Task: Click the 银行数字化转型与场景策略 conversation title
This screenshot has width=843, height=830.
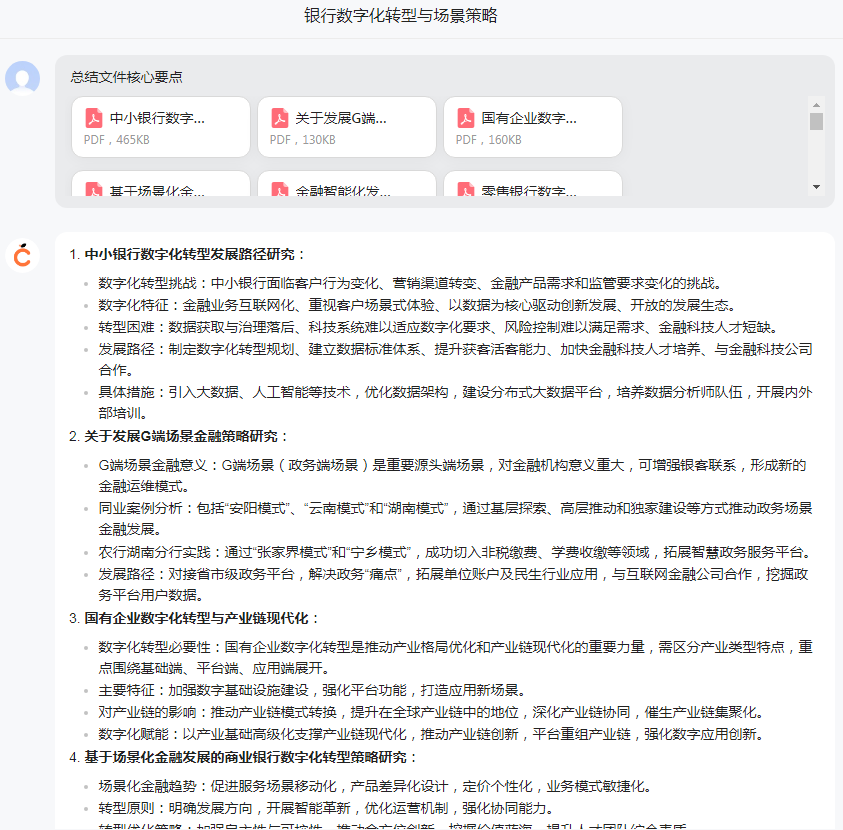Action: tap(401, 16)
